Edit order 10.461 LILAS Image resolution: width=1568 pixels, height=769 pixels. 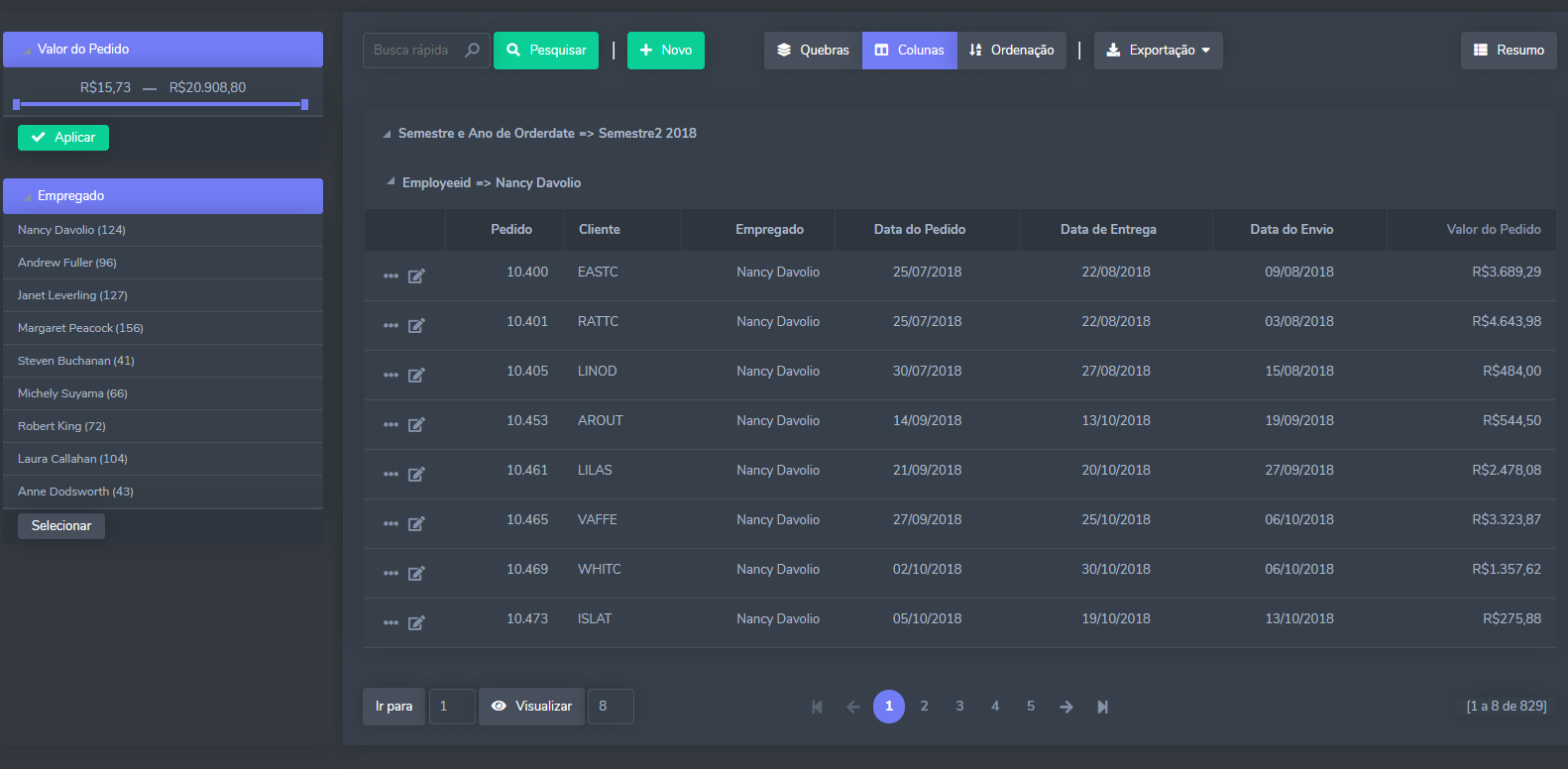[416, 474]
